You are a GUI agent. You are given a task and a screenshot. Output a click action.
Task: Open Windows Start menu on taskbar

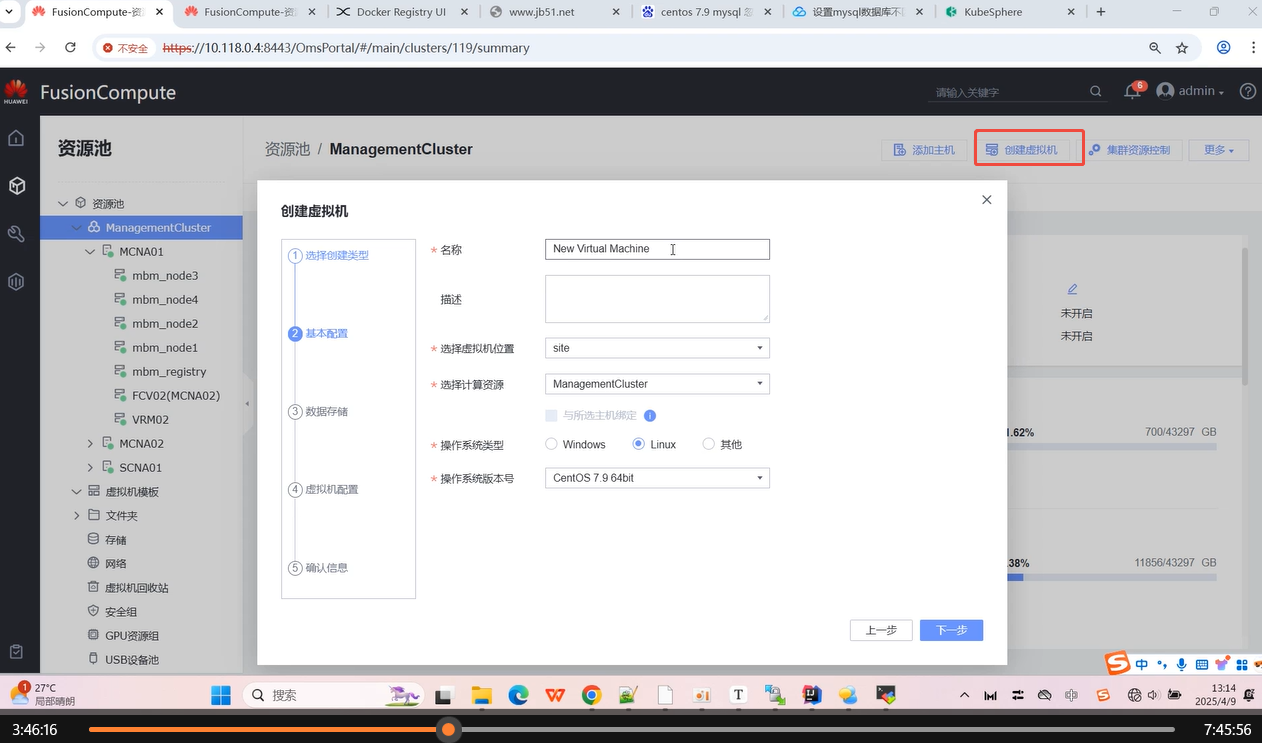[x=220, y=695]
